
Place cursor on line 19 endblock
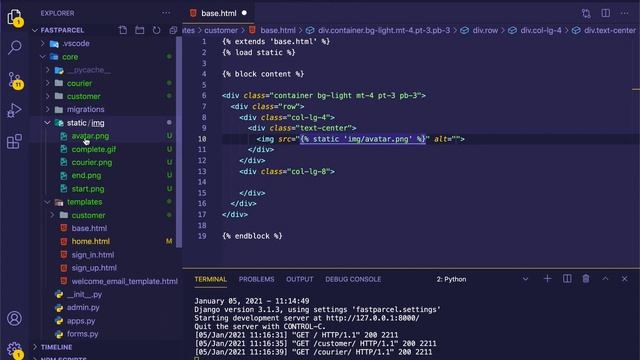click(252, 236)
